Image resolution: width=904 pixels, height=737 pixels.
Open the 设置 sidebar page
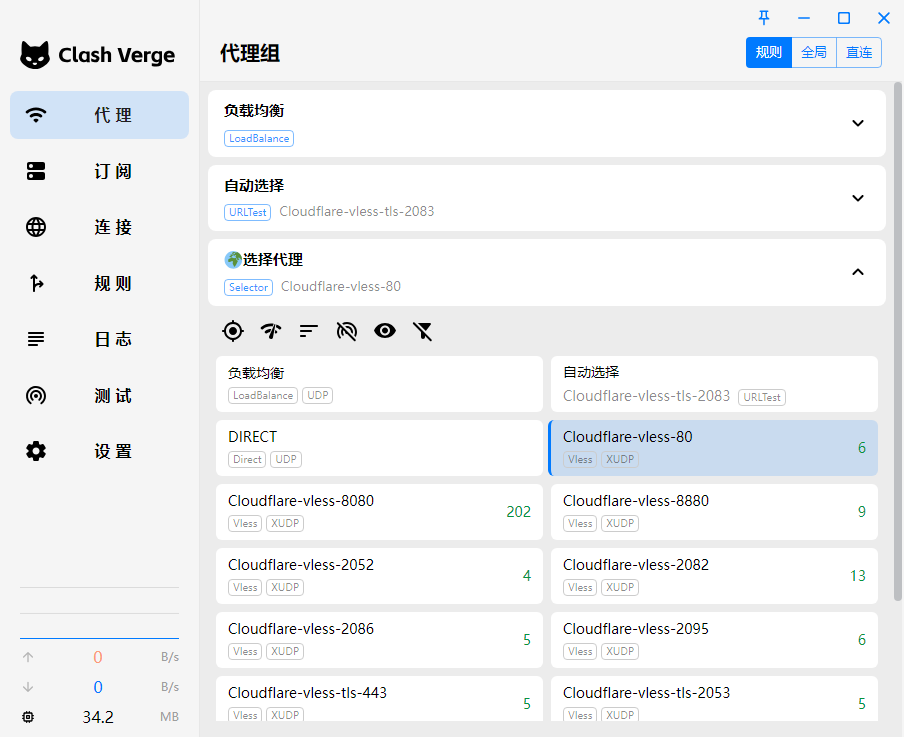(99, 451)
